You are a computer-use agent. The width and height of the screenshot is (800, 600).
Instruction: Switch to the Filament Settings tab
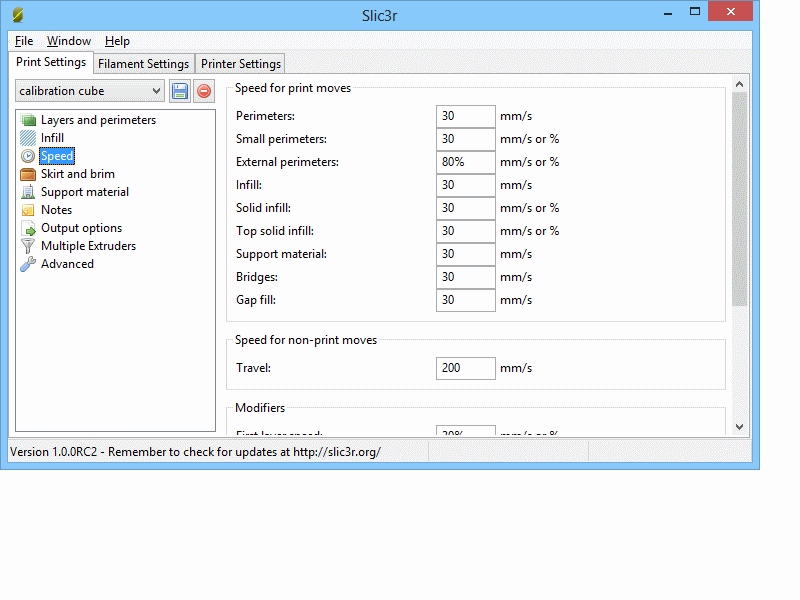(143, 64)
